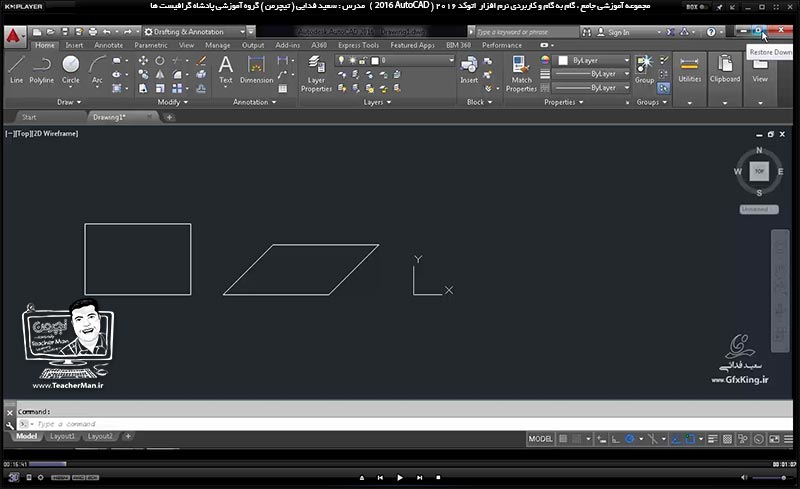This screenshot has width=800, height=489.
Task: Toggle transparency display in status bar
Action: point(728,439)
